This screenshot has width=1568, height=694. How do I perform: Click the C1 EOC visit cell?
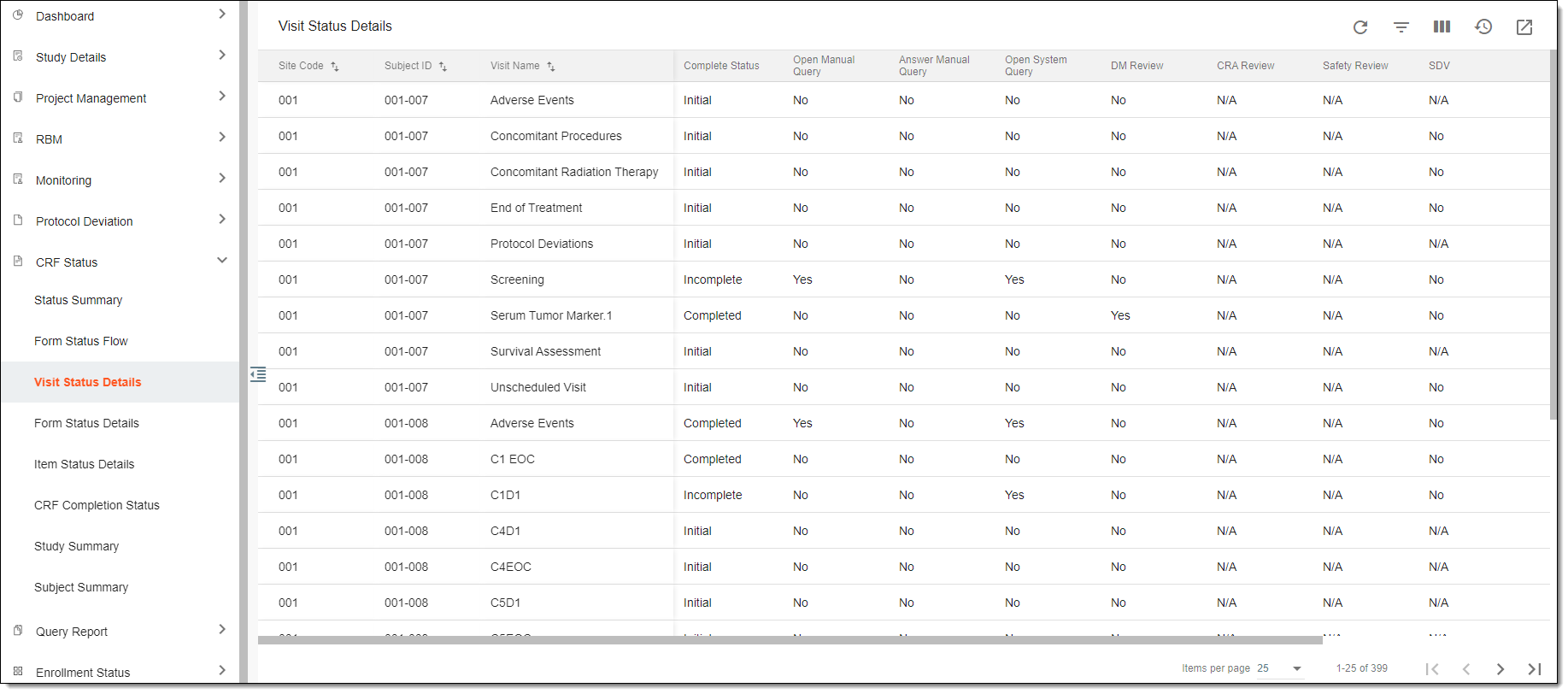click(x=513, y=459)
